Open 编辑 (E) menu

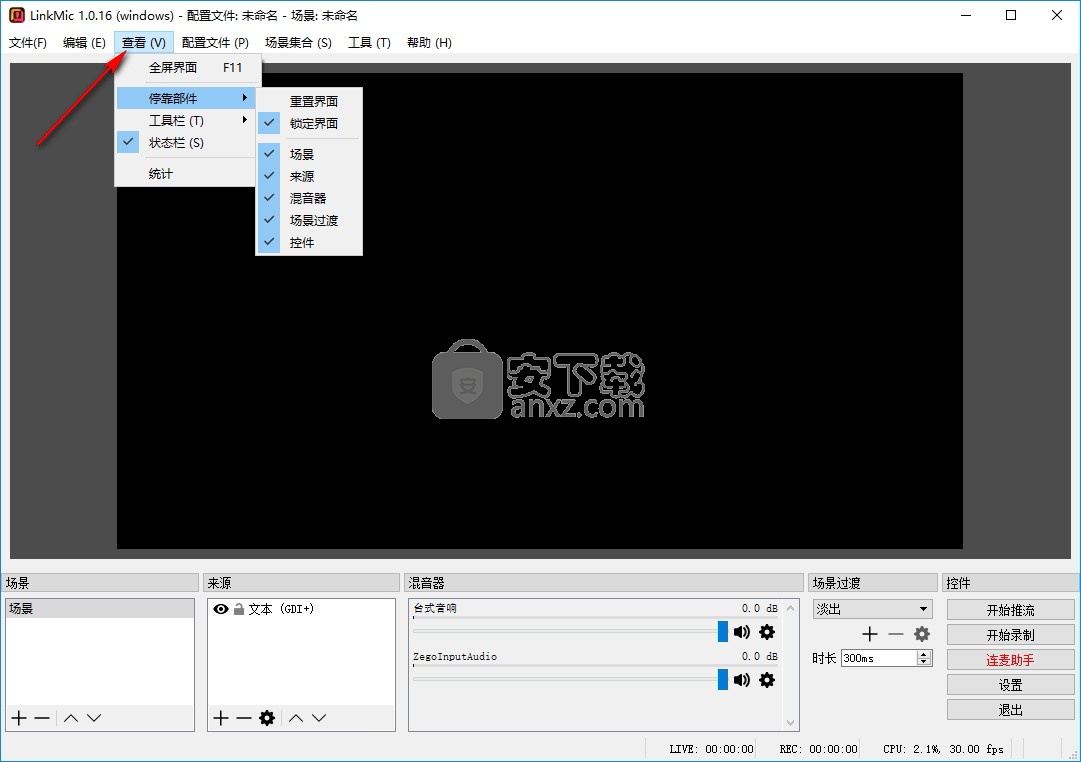pyautogui.click(x=84, y=43)
